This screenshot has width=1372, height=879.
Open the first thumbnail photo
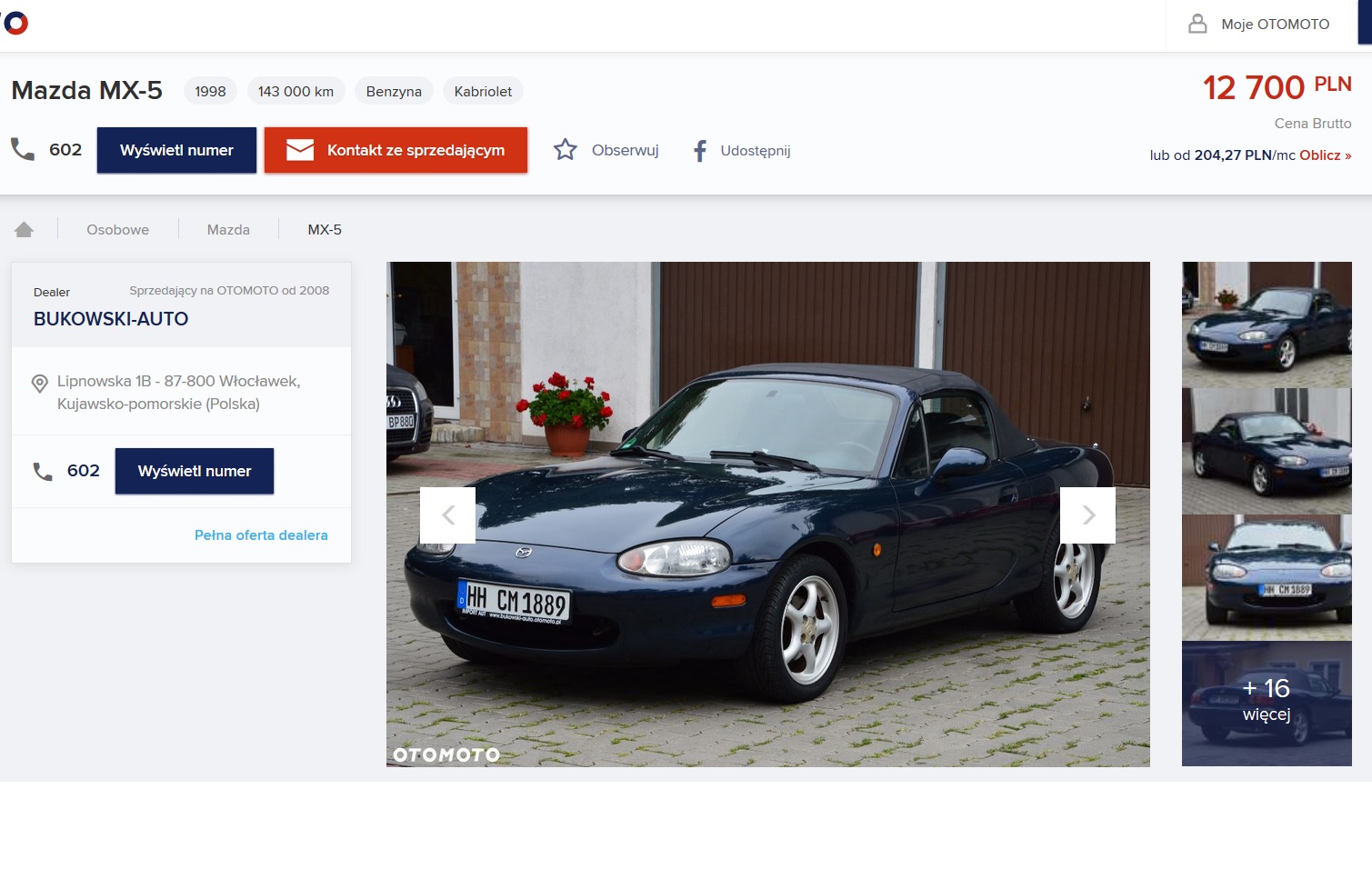tap(1267, 325)
